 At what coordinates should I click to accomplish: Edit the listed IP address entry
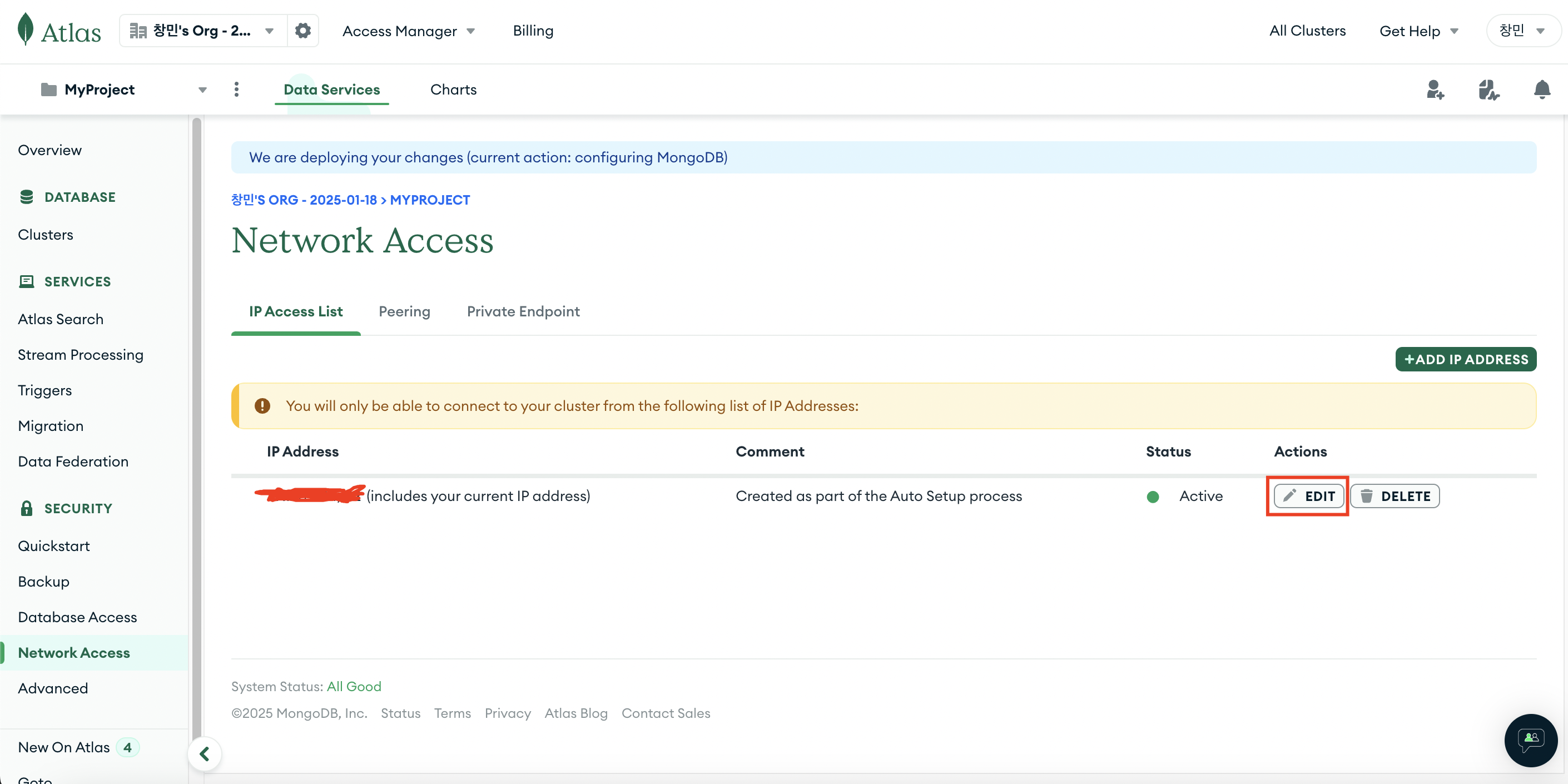[1308, 495]
